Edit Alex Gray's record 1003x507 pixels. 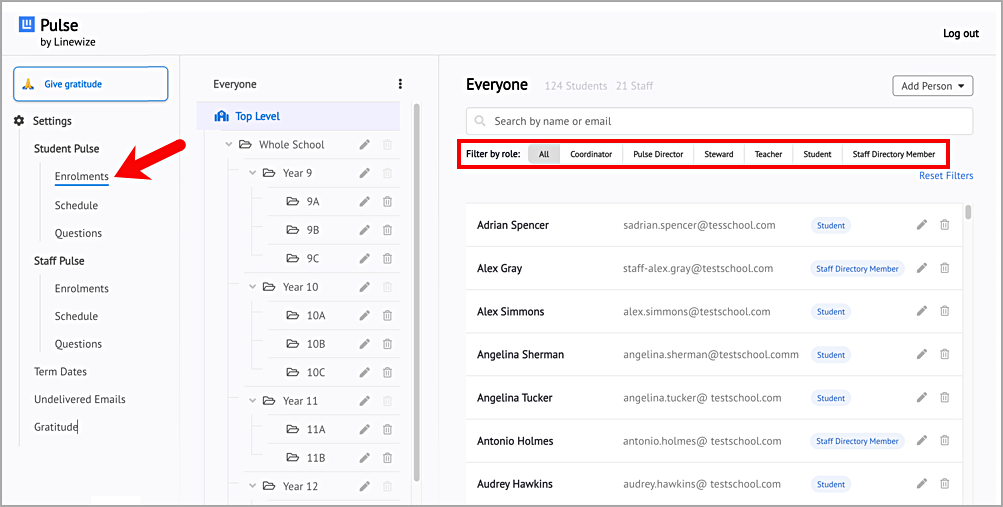922,268
